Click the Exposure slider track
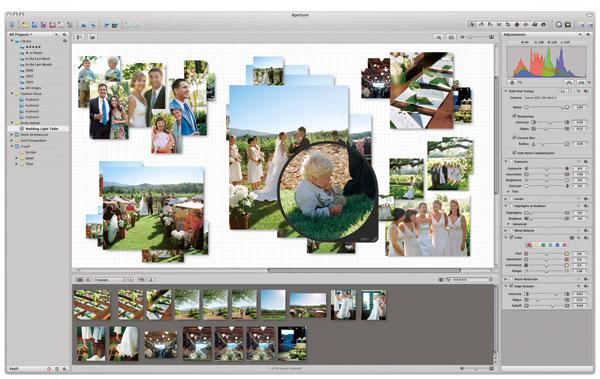 (x=546, y=168)
